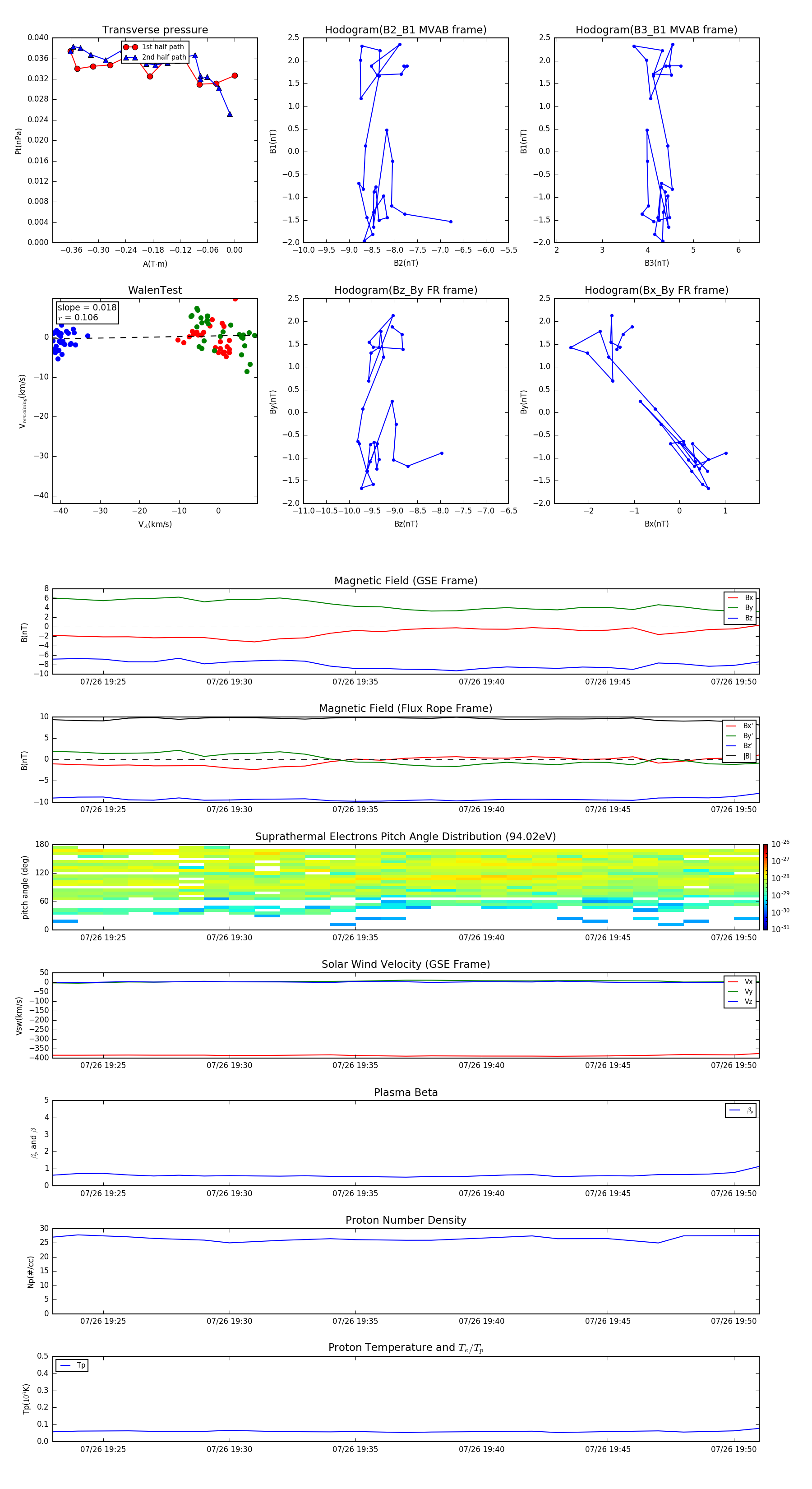Click '07/26 19:45' tick under Plasma Beta plot

pyautogui.click(x=607, y=1193)
